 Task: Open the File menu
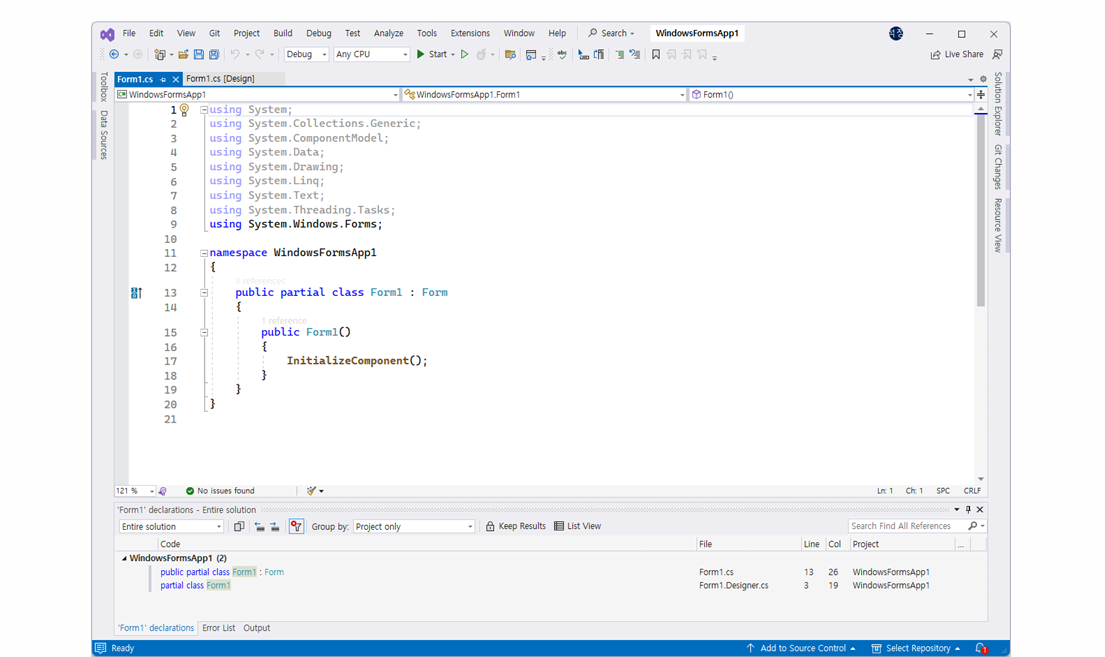point(129,33)
